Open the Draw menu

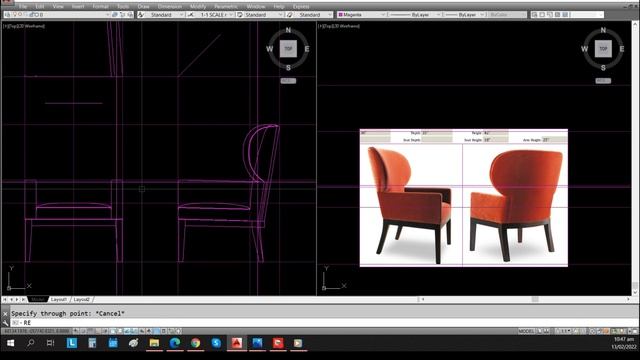pos(143,7)
